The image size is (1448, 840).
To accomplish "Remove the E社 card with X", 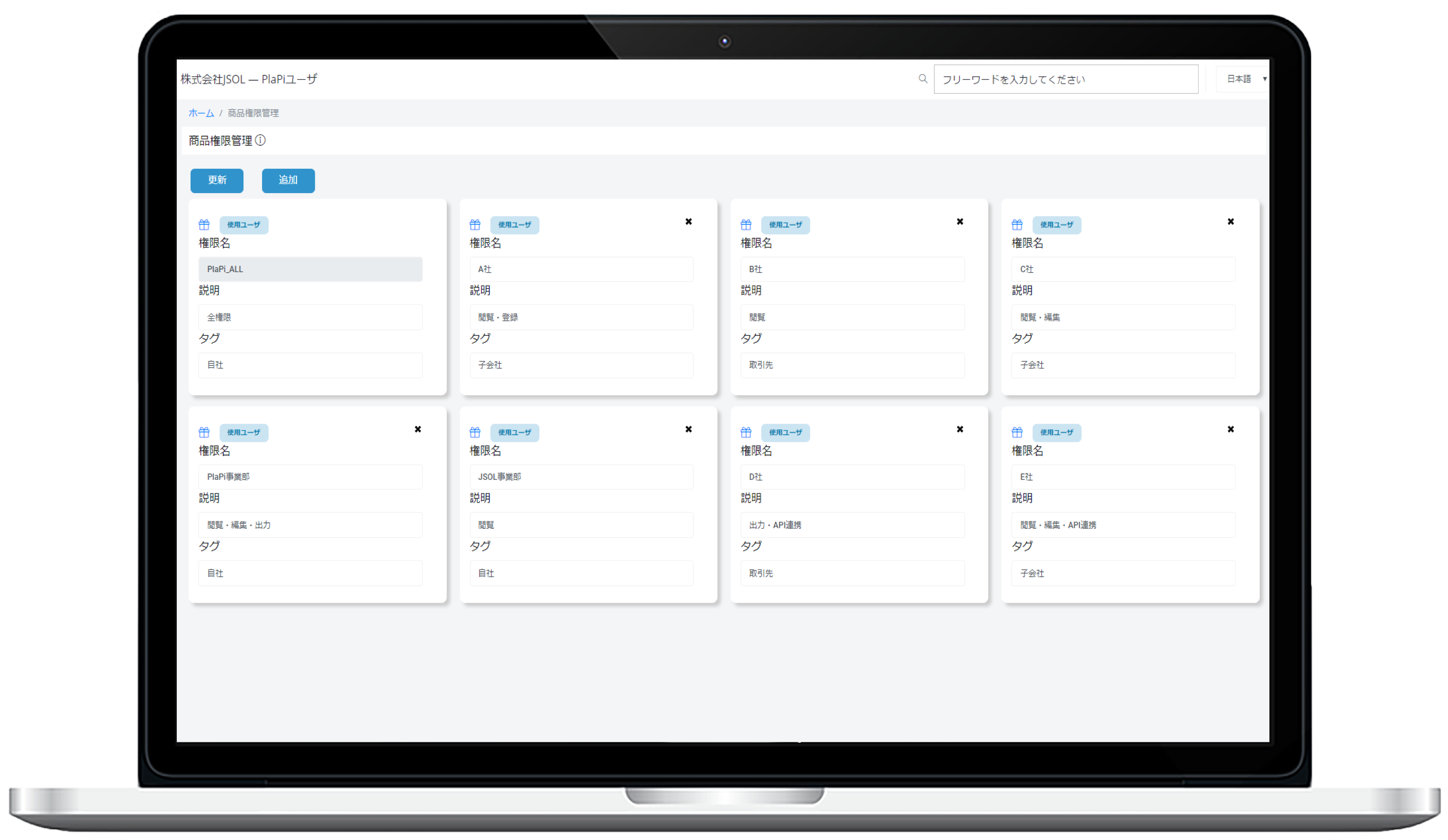I will (1231, 429).
